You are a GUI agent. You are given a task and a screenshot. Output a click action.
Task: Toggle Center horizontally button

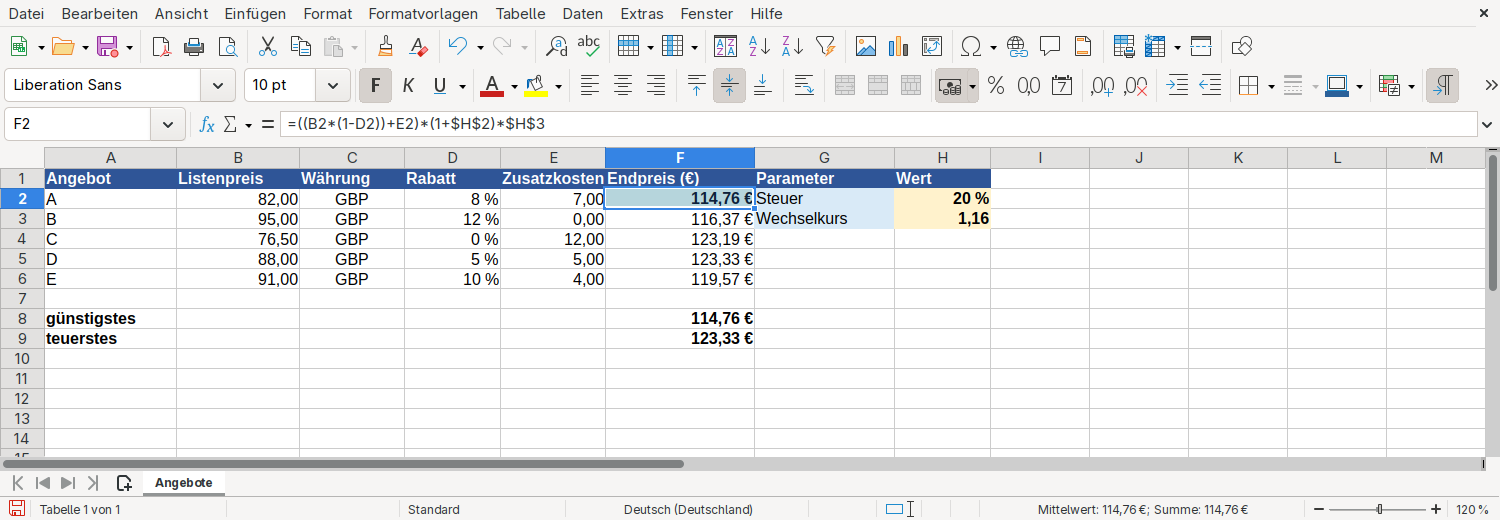[x=623, y=85]
